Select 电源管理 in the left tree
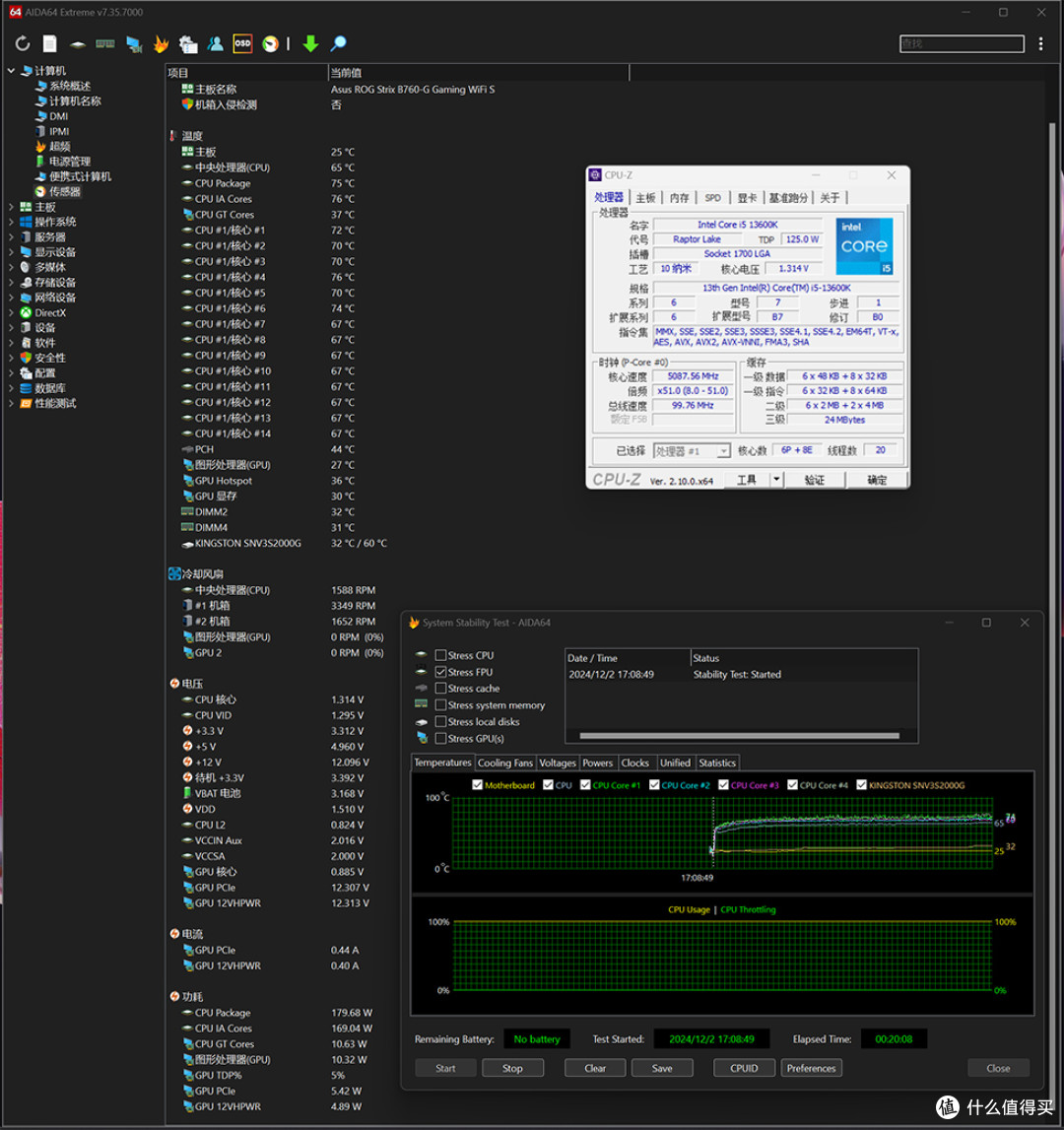 [70, 162]
